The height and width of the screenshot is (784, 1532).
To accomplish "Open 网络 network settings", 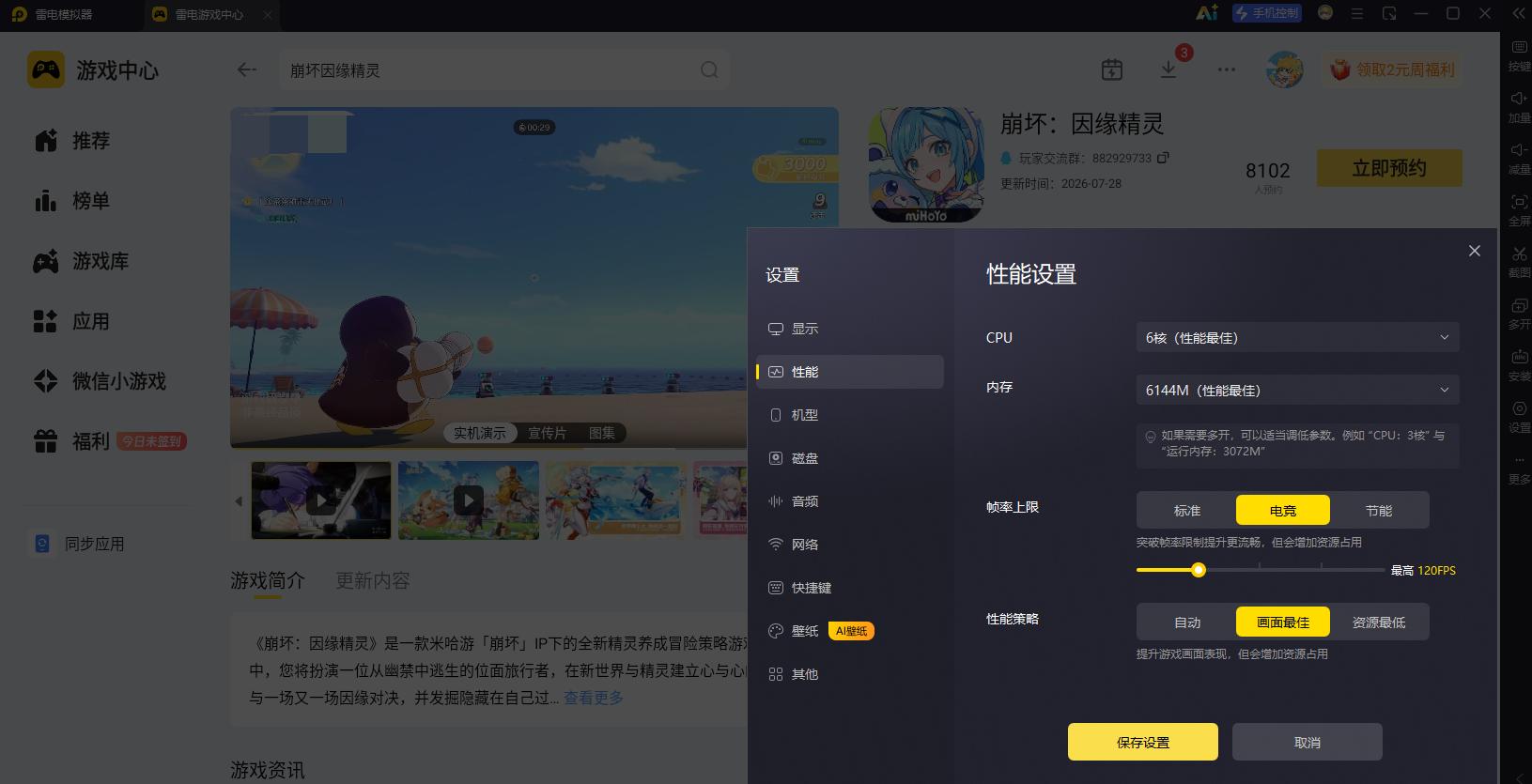I will pos(850,545).
